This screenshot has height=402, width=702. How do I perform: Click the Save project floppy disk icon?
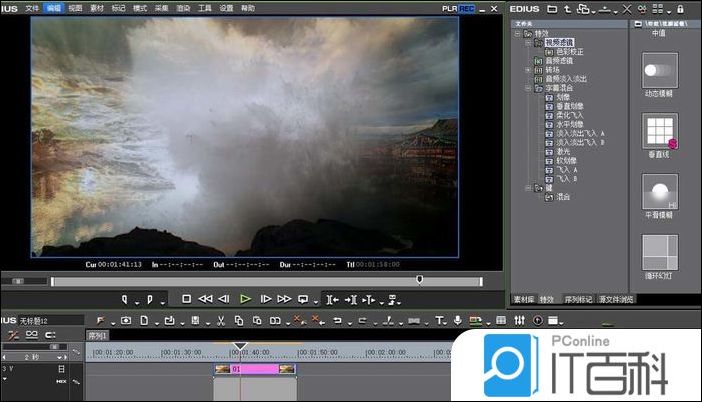tap(196, 320)
